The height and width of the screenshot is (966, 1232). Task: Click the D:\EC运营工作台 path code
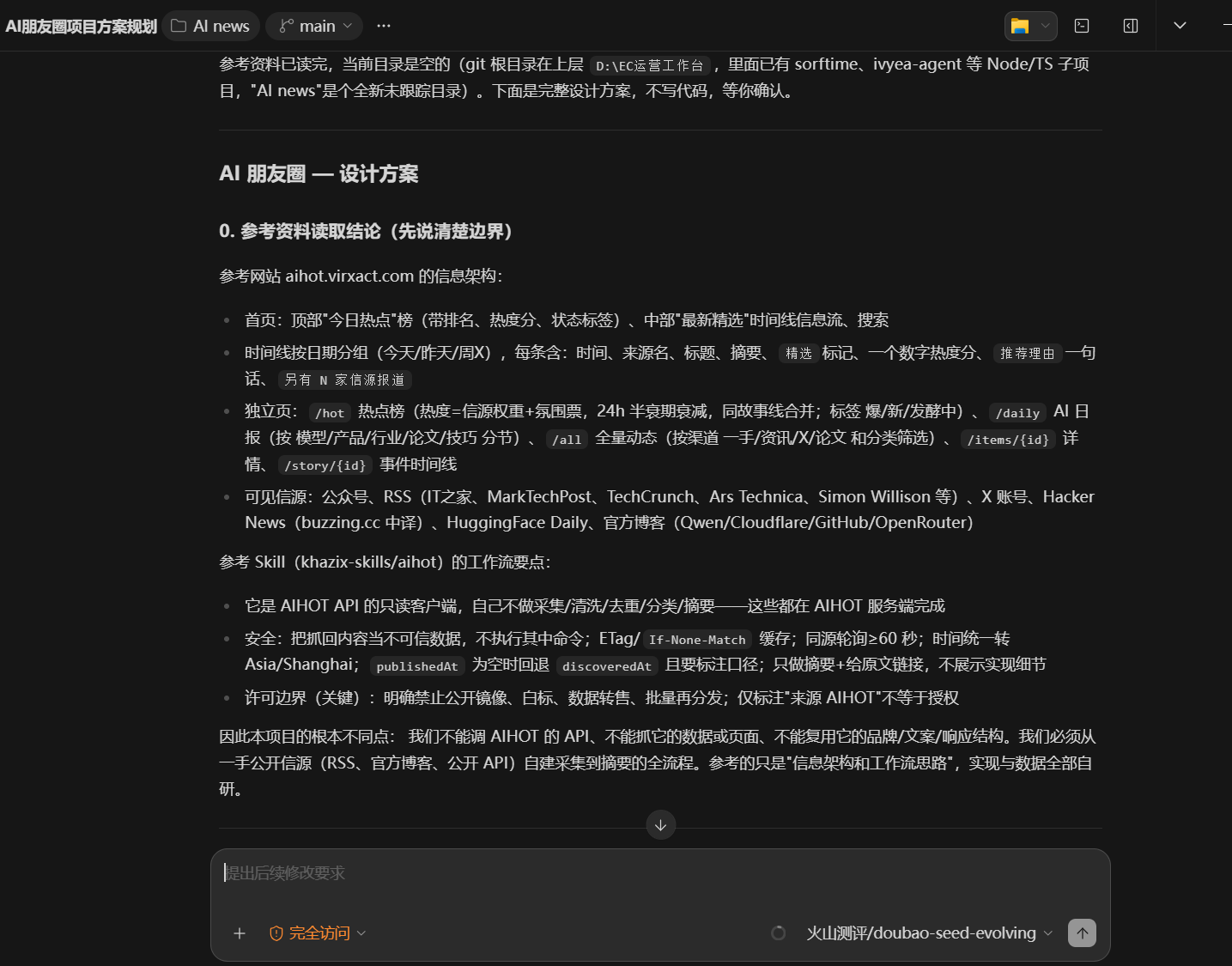[650, 65]
